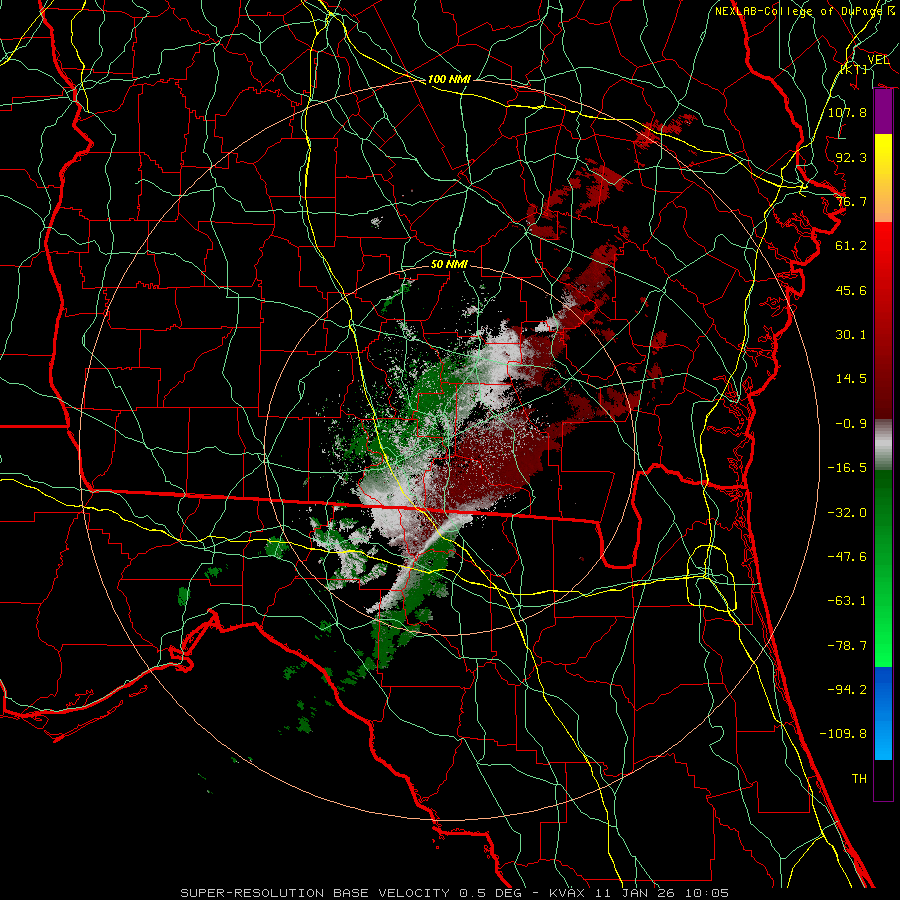Click the -109.8 legend value
Viewport: 900px width, 900px height.
coord(843,734)
